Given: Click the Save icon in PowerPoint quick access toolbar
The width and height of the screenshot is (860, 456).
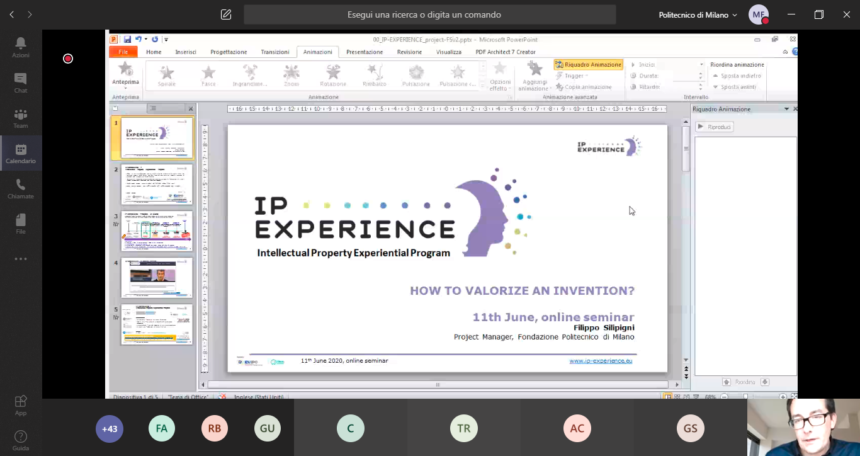Looking at the screenshot, I should 127,40.
